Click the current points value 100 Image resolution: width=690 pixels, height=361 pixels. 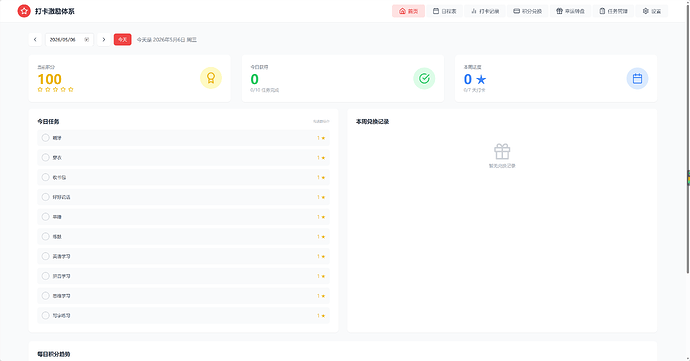(49, 79)
